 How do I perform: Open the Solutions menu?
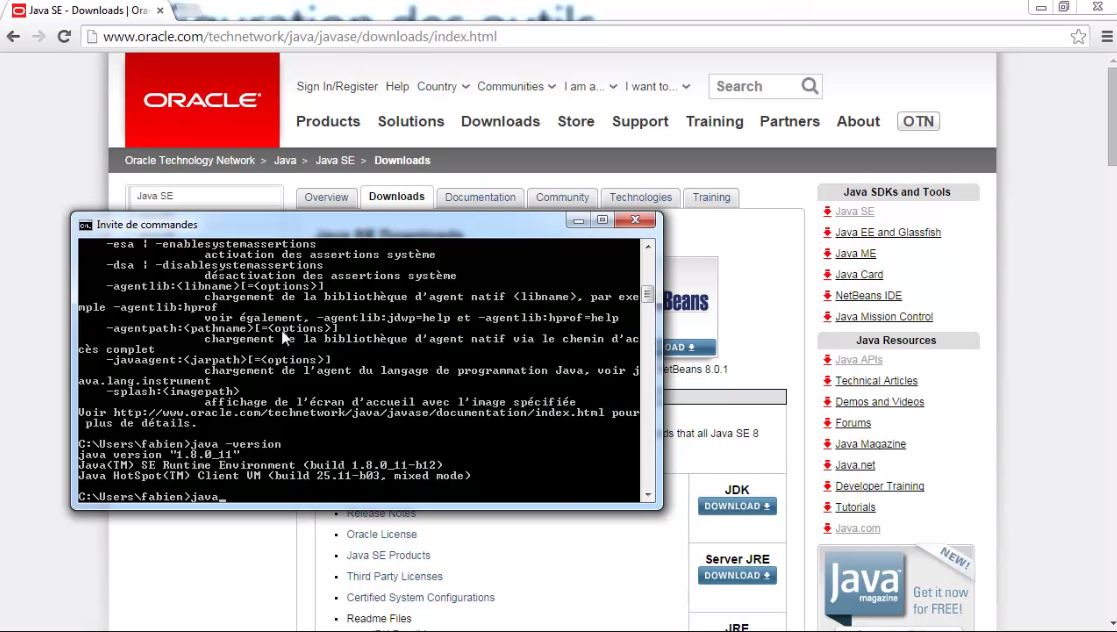[411, 122]
